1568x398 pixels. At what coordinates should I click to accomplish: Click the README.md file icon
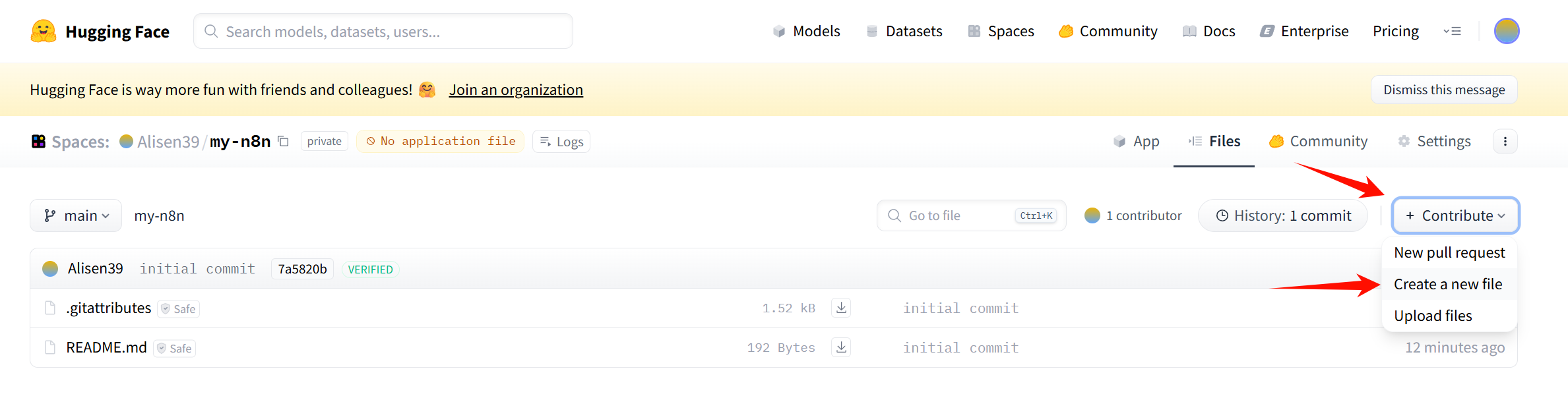click(50, 347)
